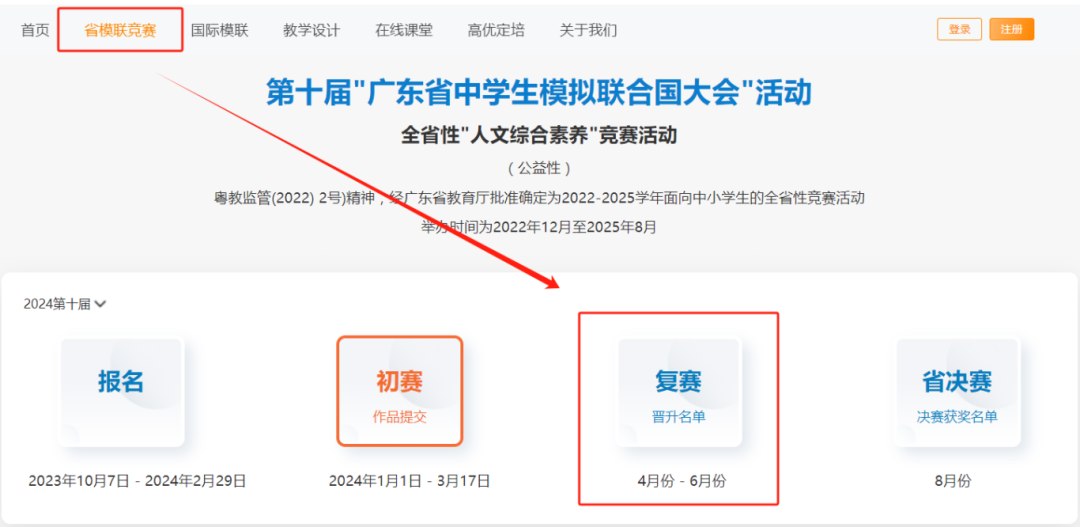Click the 作品提交 submission link
Screen dimensions: 1080x527
click(399, 416)
